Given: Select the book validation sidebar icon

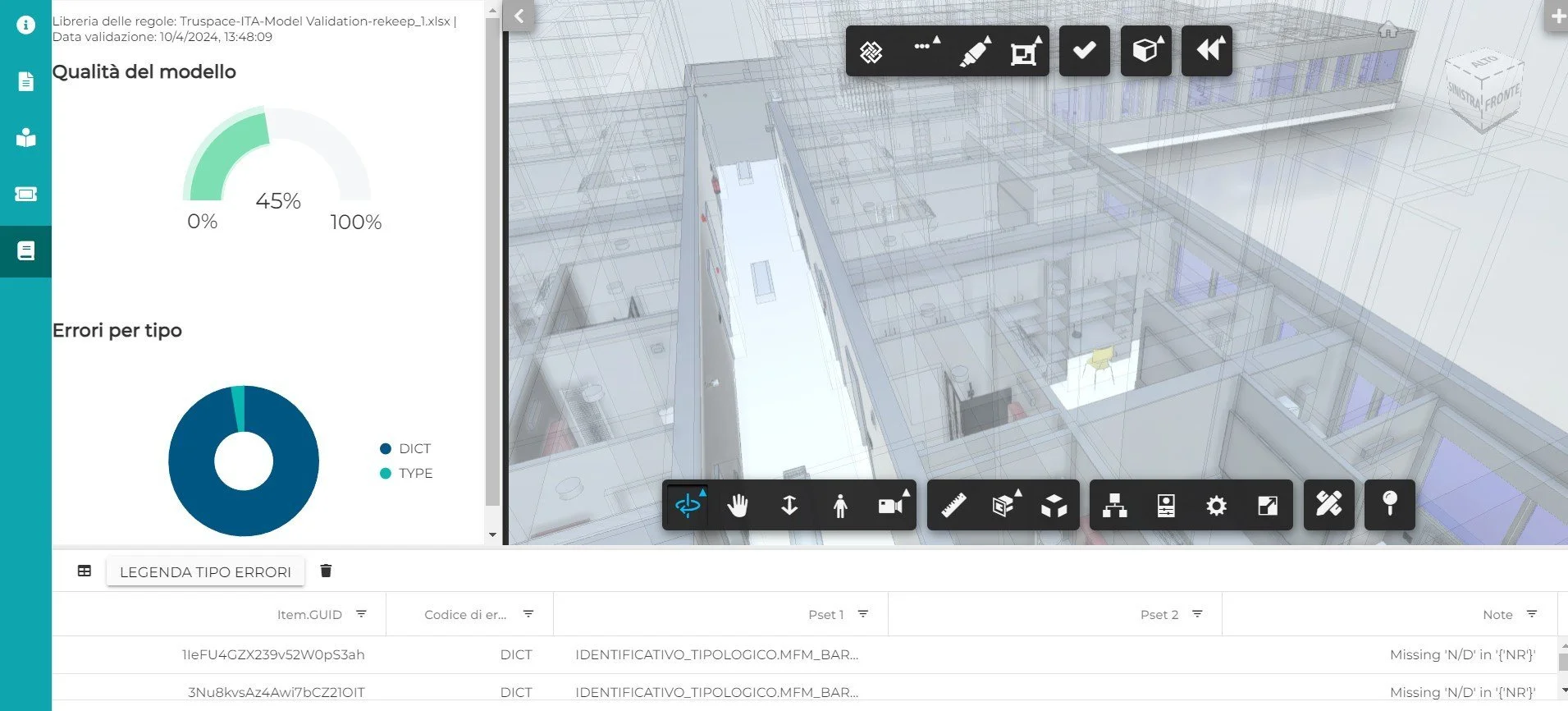Looking at the screenshot, I should 25,250.
